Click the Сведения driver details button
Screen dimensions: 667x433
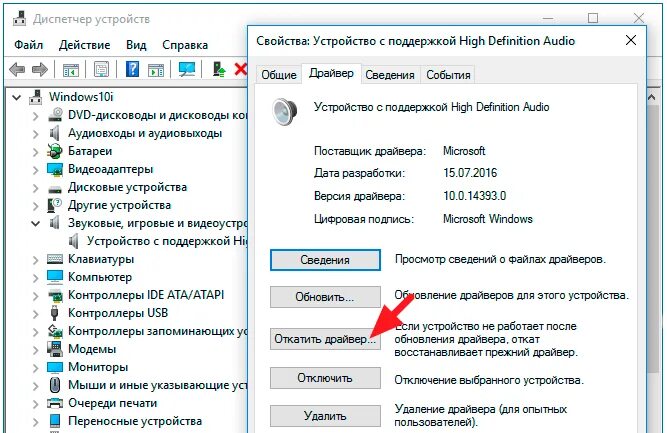325,259
